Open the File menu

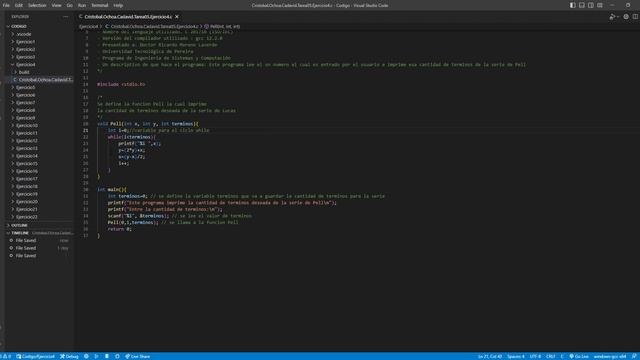point(6,5)
